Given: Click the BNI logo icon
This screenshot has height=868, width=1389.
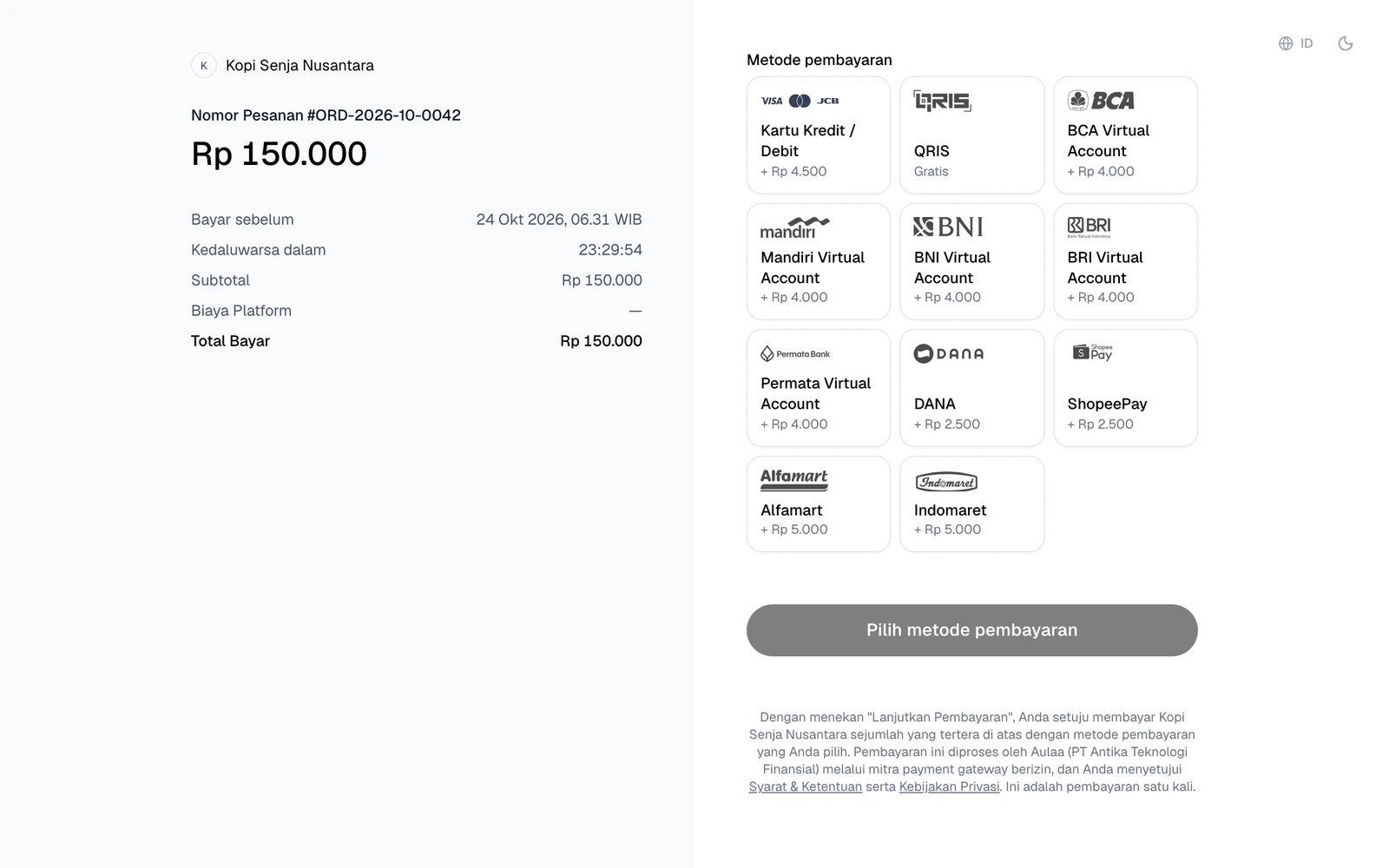Looking at the screenshot, I should point(948,227).
